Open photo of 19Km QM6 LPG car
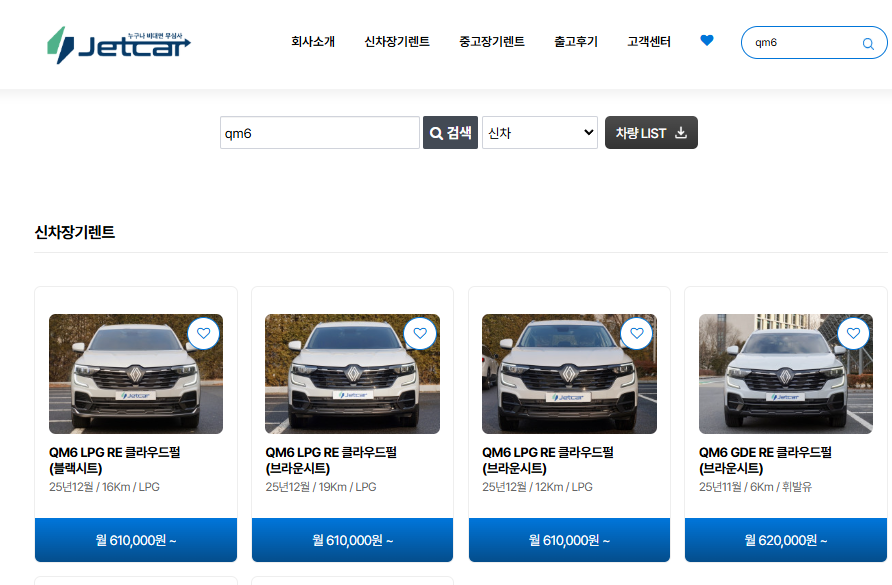Image resolution: width=892 pixels, height=585 pixels. coord(353,374)
